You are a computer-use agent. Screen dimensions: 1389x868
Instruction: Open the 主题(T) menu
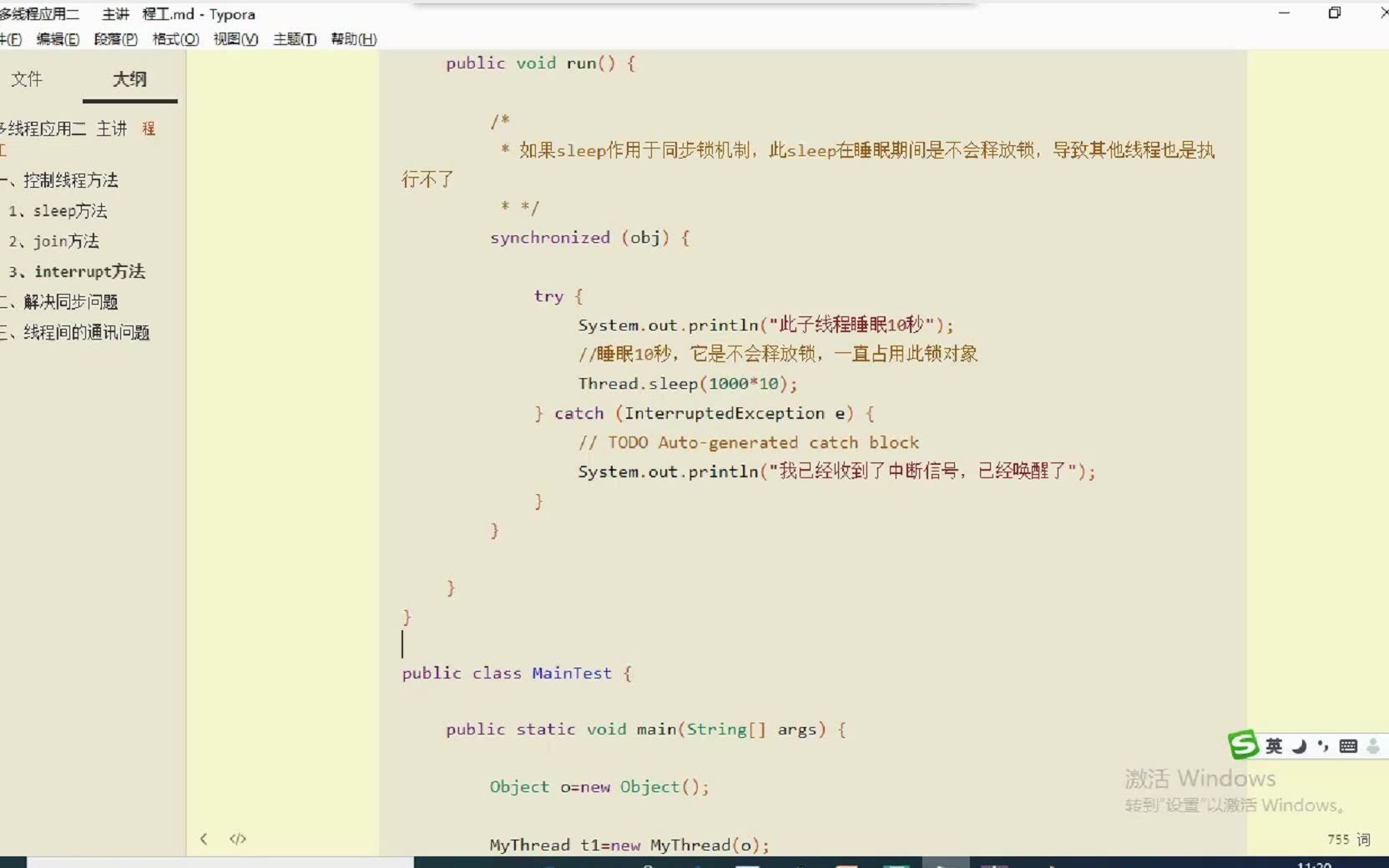pos(295,39)
